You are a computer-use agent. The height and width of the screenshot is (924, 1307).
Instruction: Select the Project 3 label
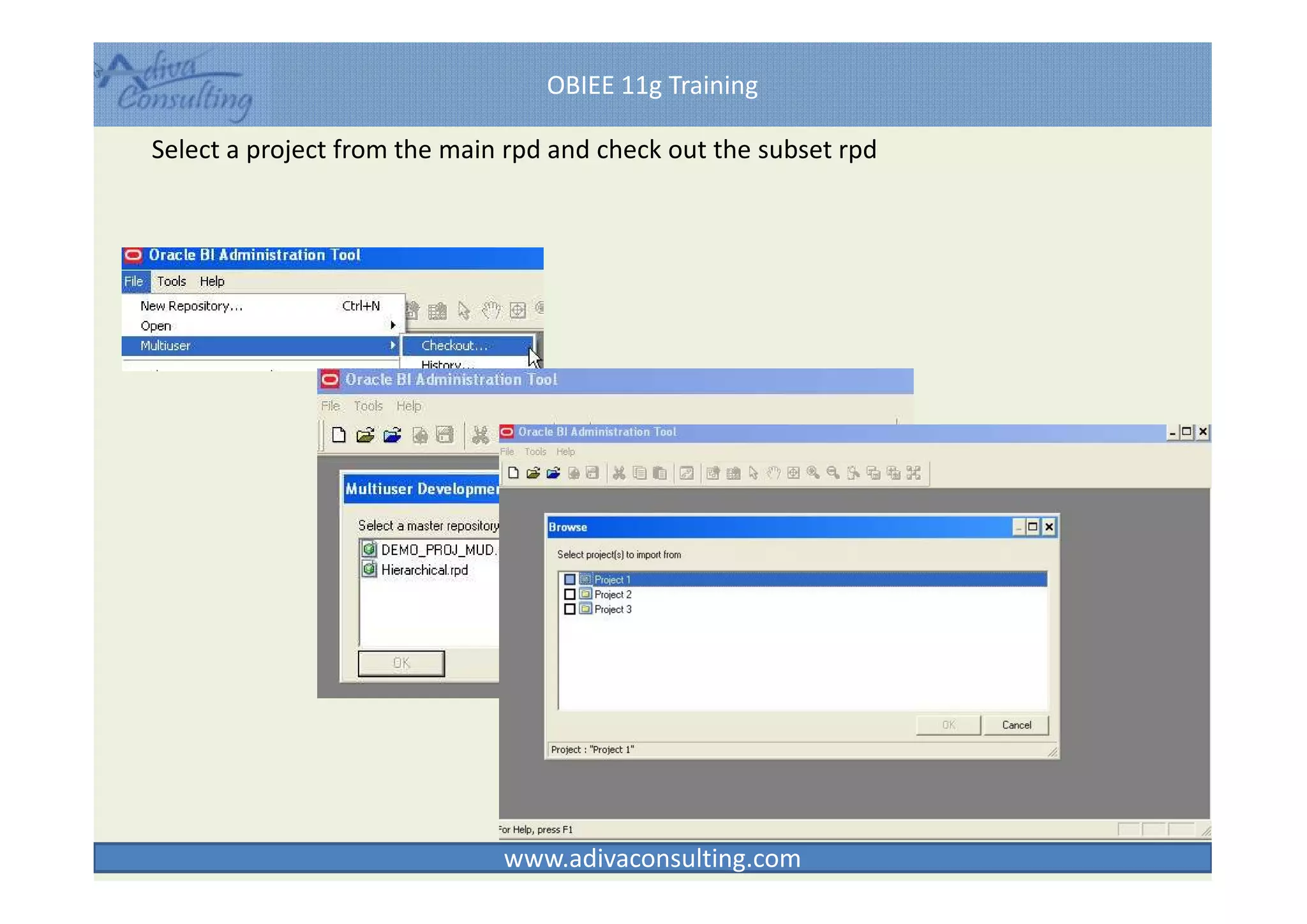click(613, 609)
